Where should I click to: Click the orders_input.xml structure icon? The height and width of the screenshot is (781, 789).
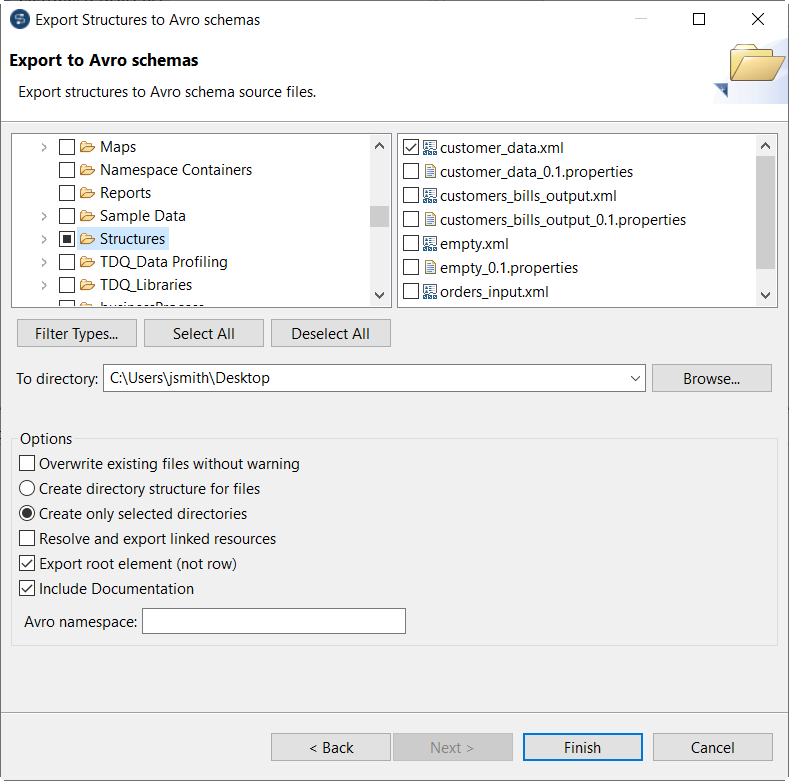click(430, 291)
